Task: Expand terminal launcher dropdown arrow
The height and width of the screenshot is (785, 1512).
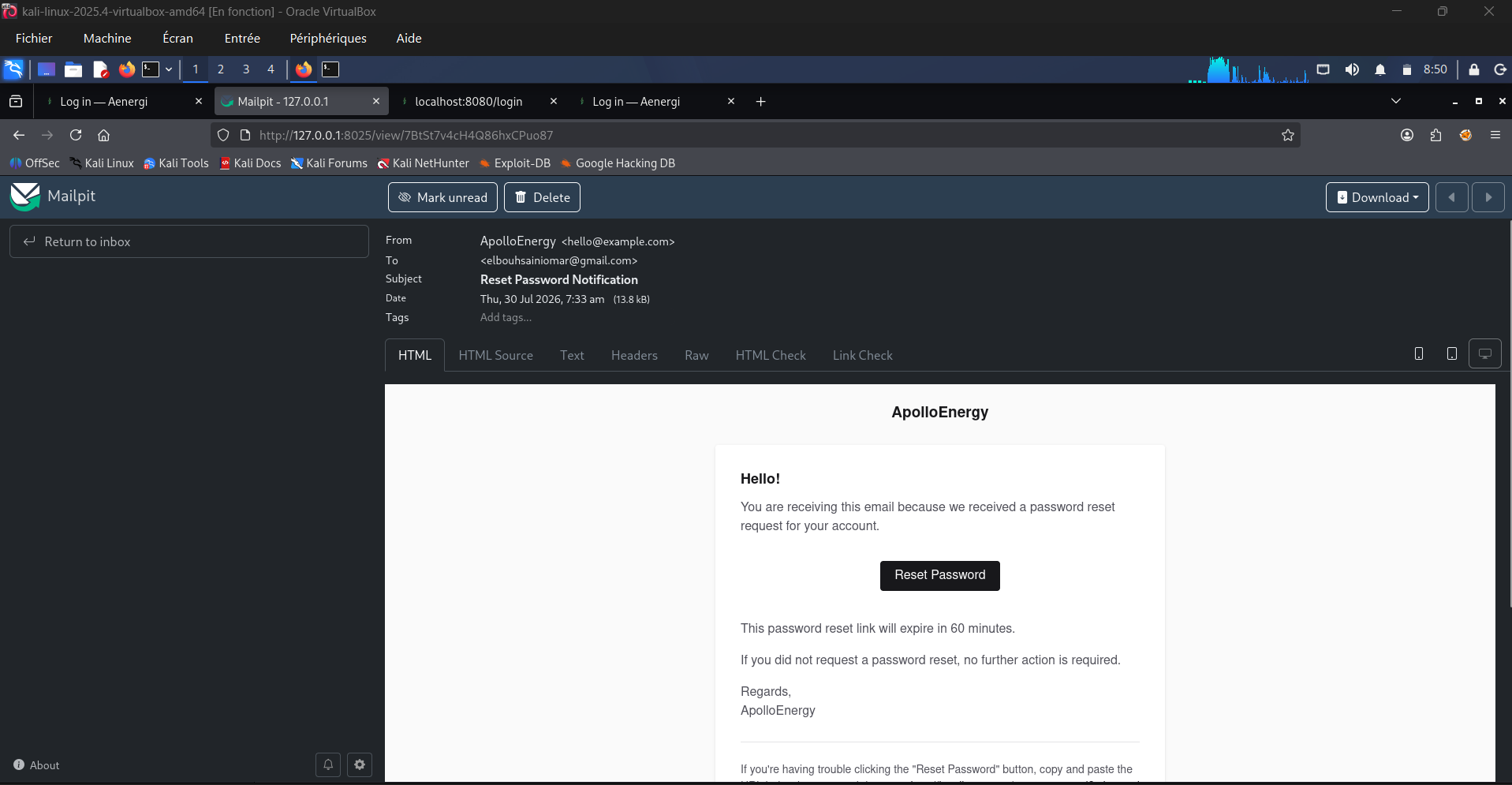Action: [x=169, y=69]
